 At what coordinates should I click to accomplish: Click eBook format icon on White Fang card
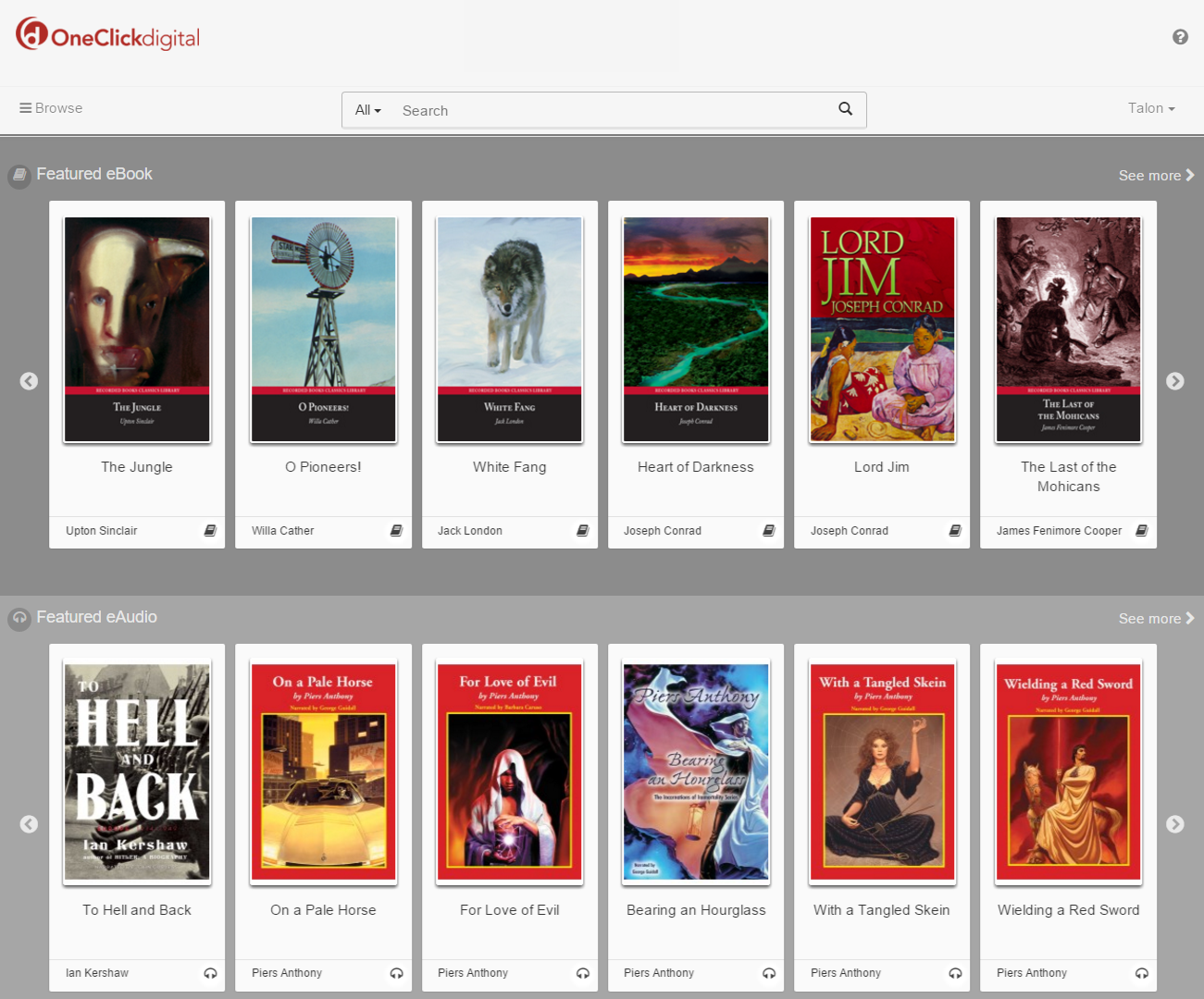(x=583, y=531)
